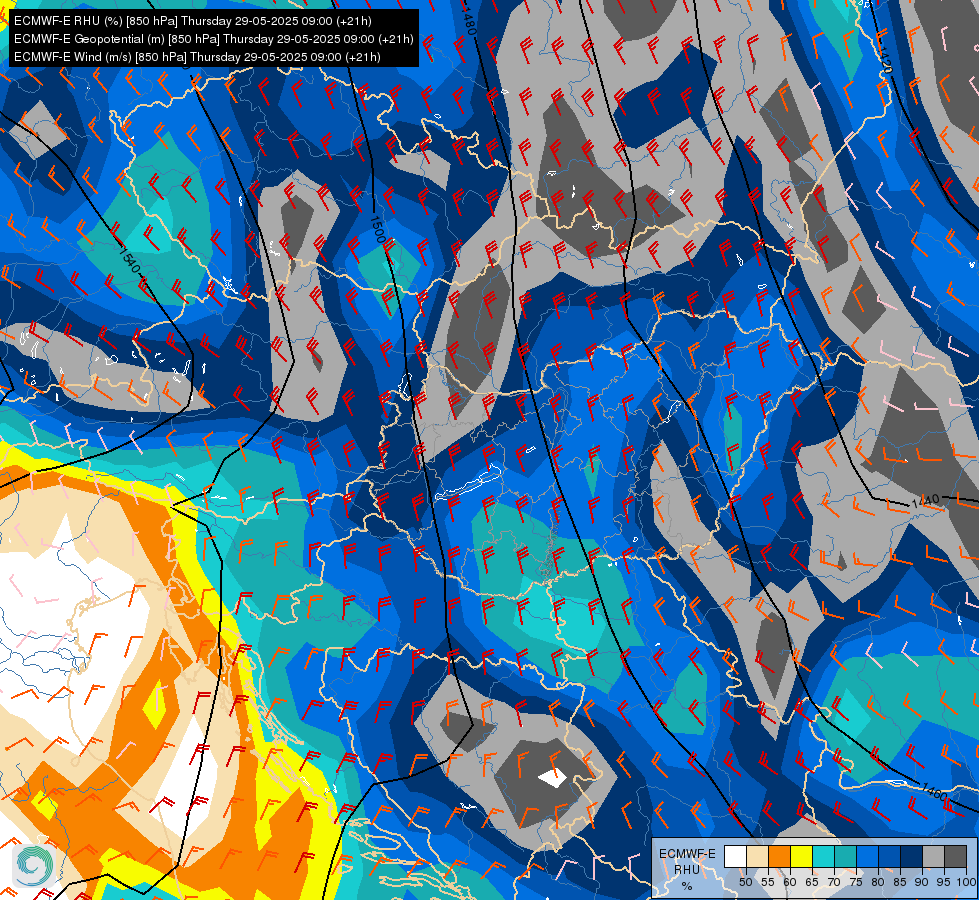This screenshot has height=900, width=979.
Task: Click the ECMWF-E legend title
Action: [687, 854]
